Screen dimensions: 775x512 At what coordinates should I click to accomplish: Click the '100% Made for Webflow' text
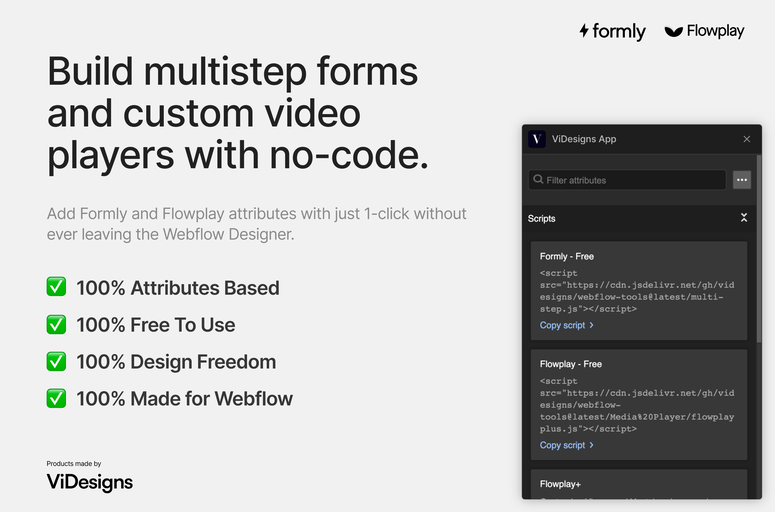coord(184,399)
